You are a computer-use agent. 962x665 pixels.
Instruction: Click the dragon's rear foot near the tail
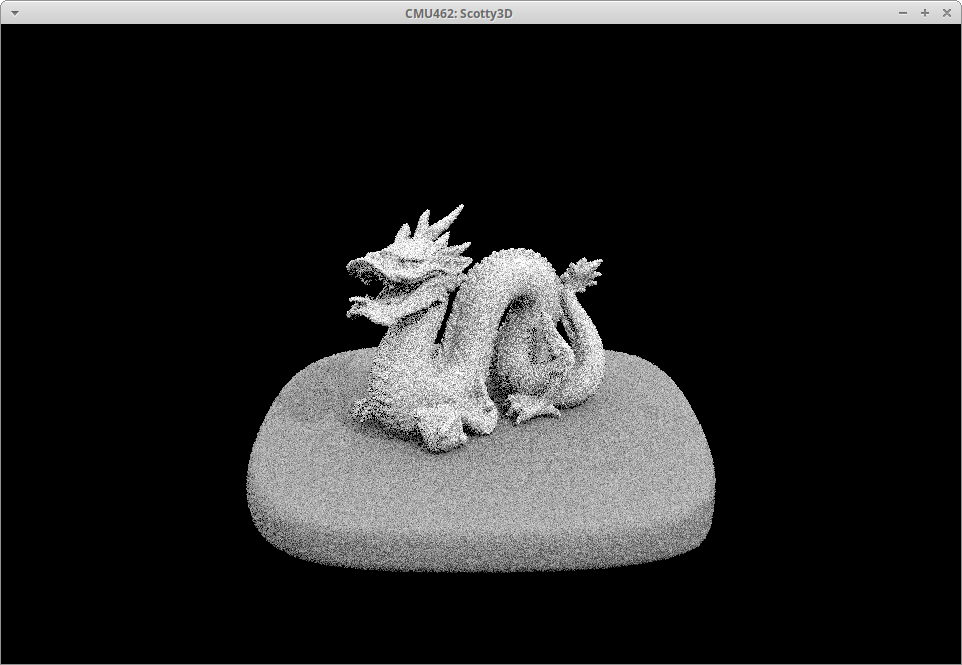point(528,408)
